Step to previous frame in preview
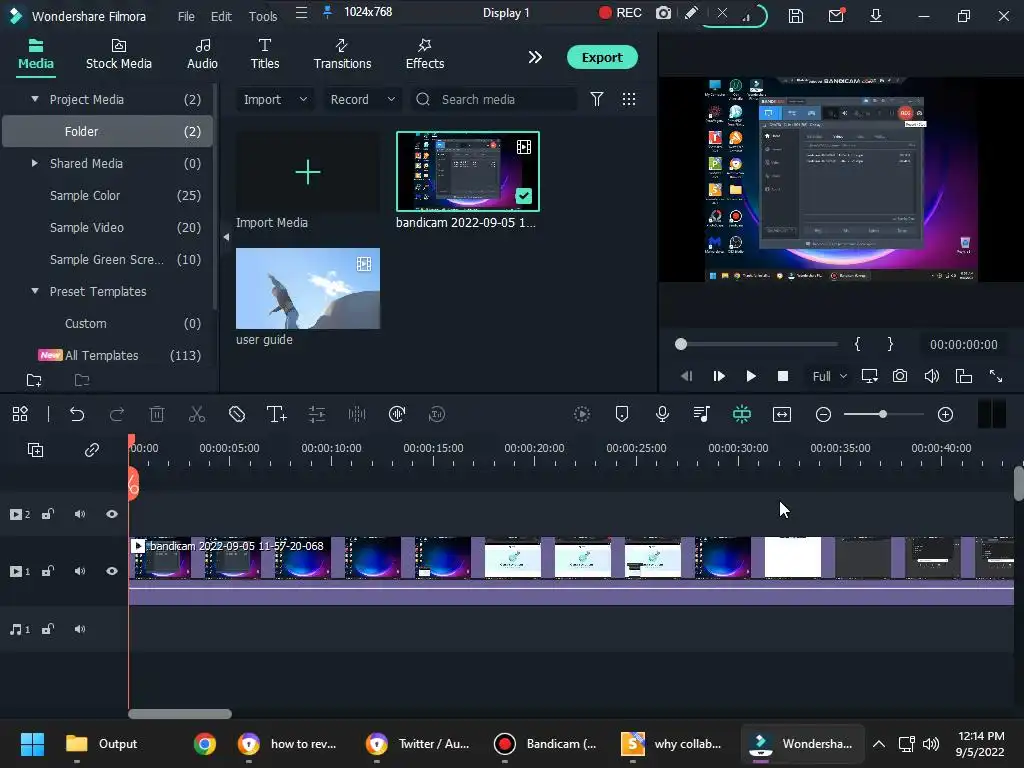 [x=686, y=376]
